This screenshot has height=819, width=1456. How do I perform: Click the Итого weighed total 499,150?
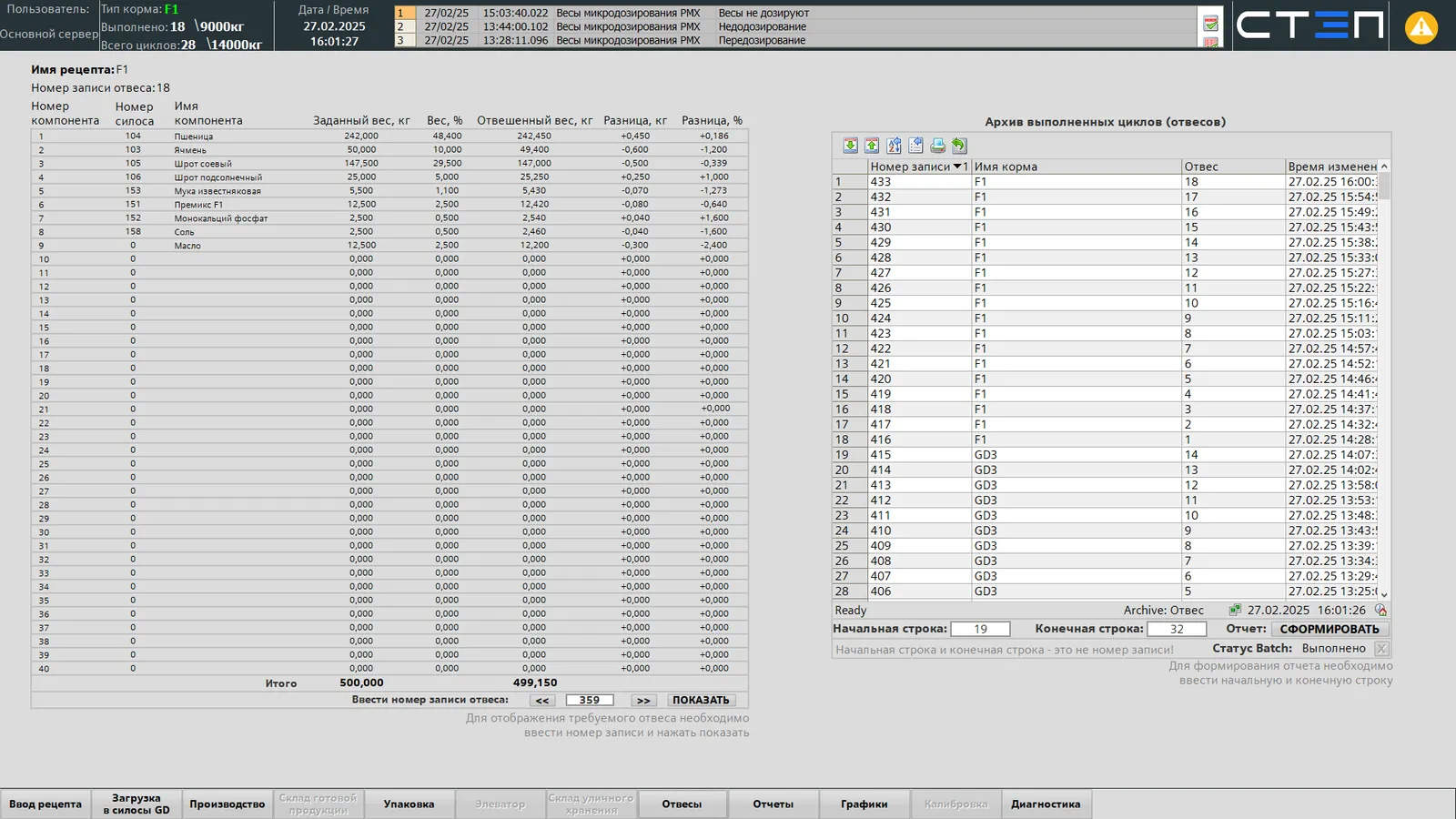pos(535,682)
